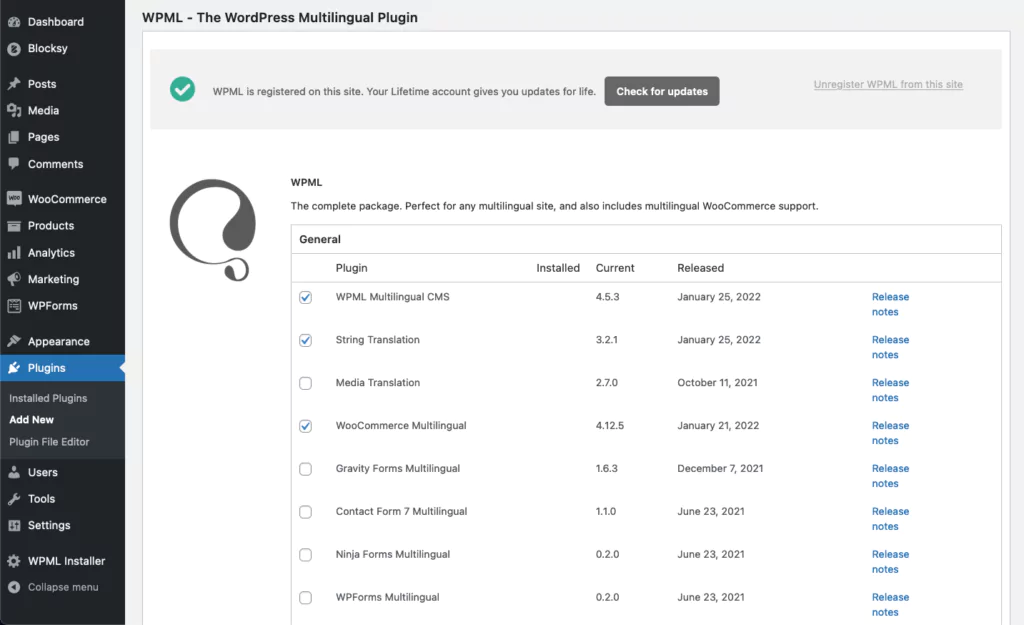This screenshot has width=1024, height=625.
Task: Check the WPForms Multilingual checkbox
Action: tap(305, 598)
